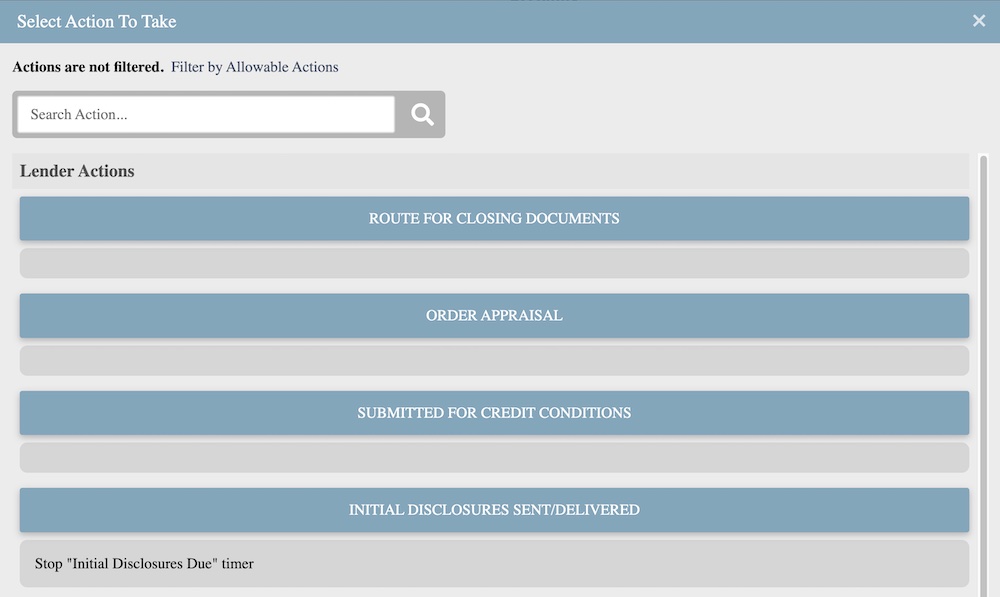Select Initial Disclosures Sent/Delivered action
This screenshot has width=1000, height=597.
pos(494,509)
